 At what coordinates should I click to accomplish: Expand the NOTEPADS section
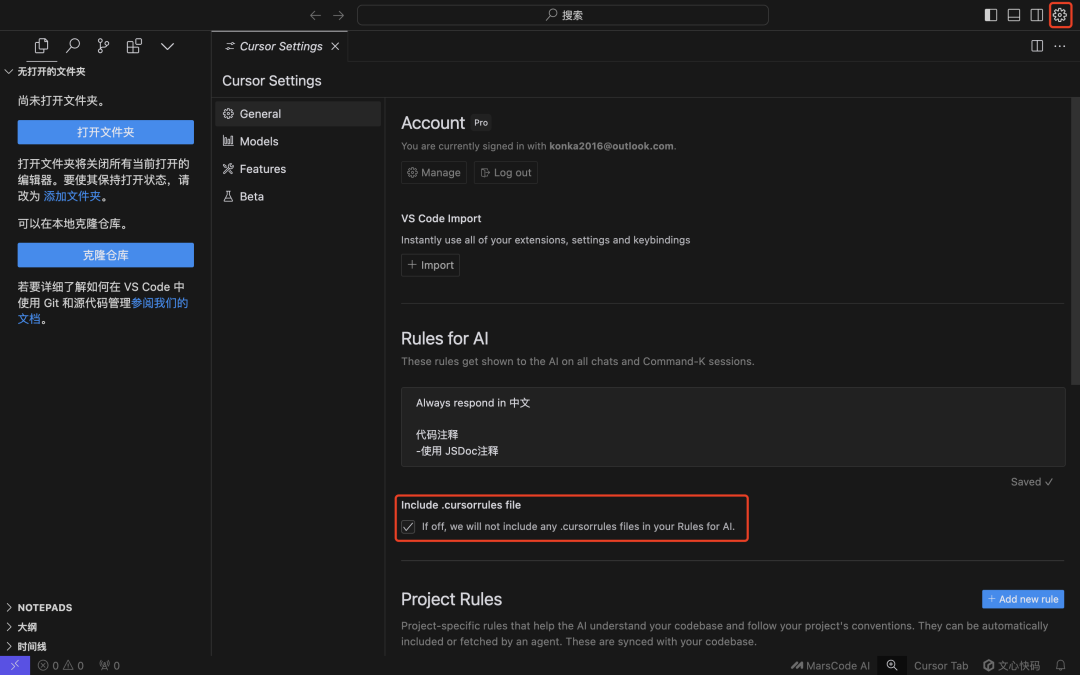click(45, 608)
